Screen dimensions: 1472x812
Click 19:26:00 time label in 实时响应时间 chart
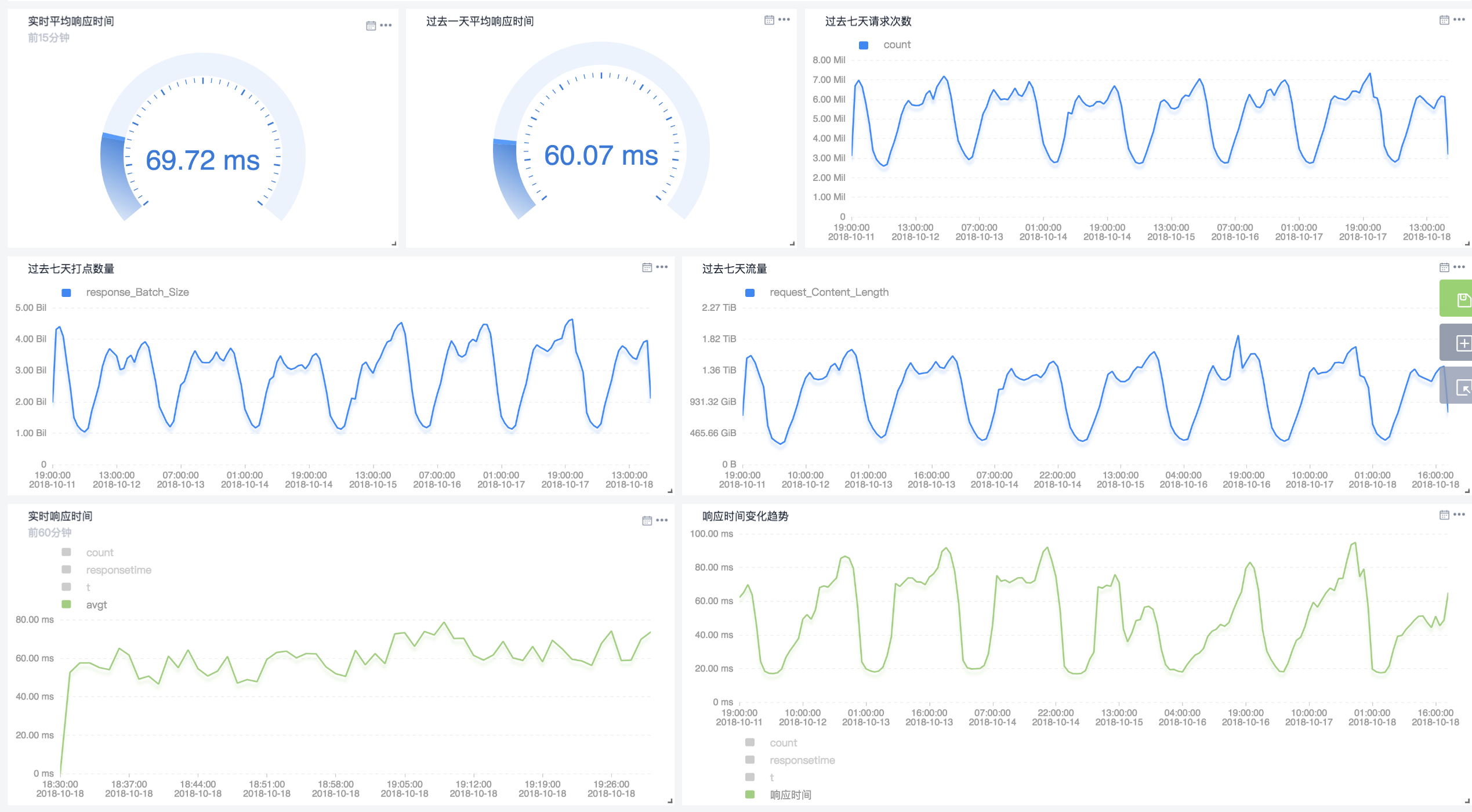pos(611,789)
